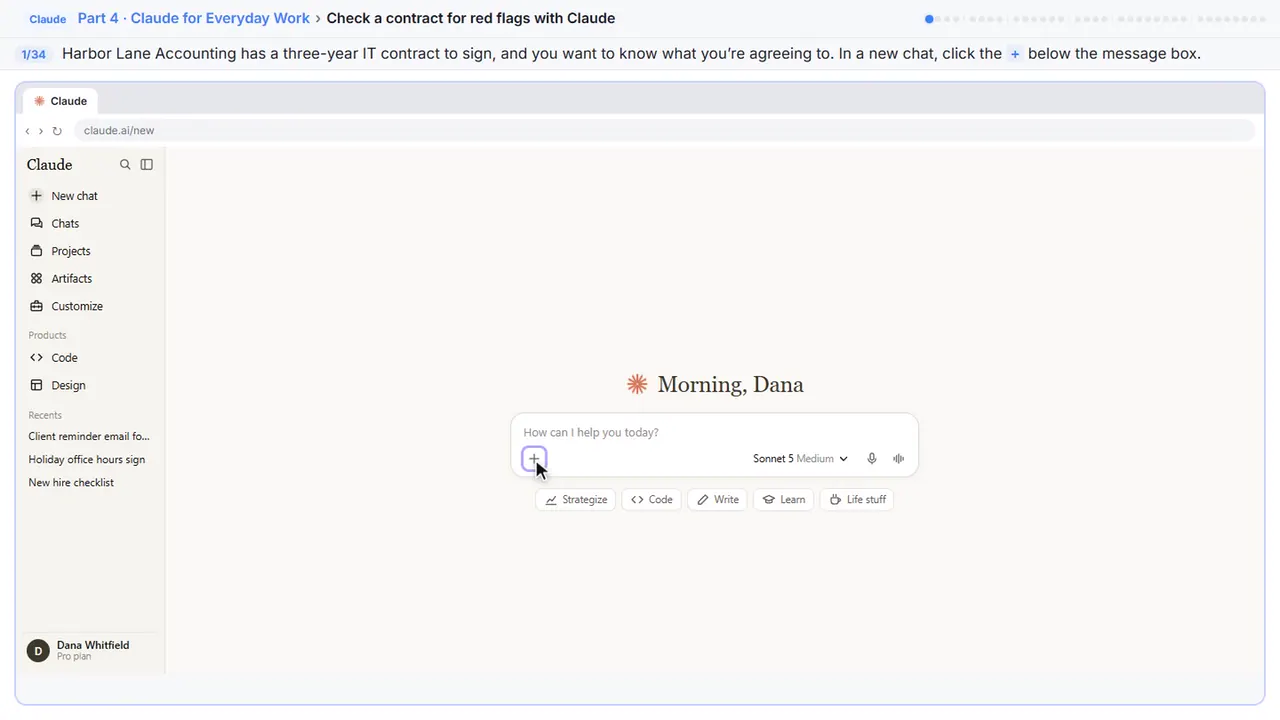Image resolution: width=1280 pixels, height=720 pixels.
Task: Open recent chat 'Holiday office hours sign'
Action: click(87, 459)
